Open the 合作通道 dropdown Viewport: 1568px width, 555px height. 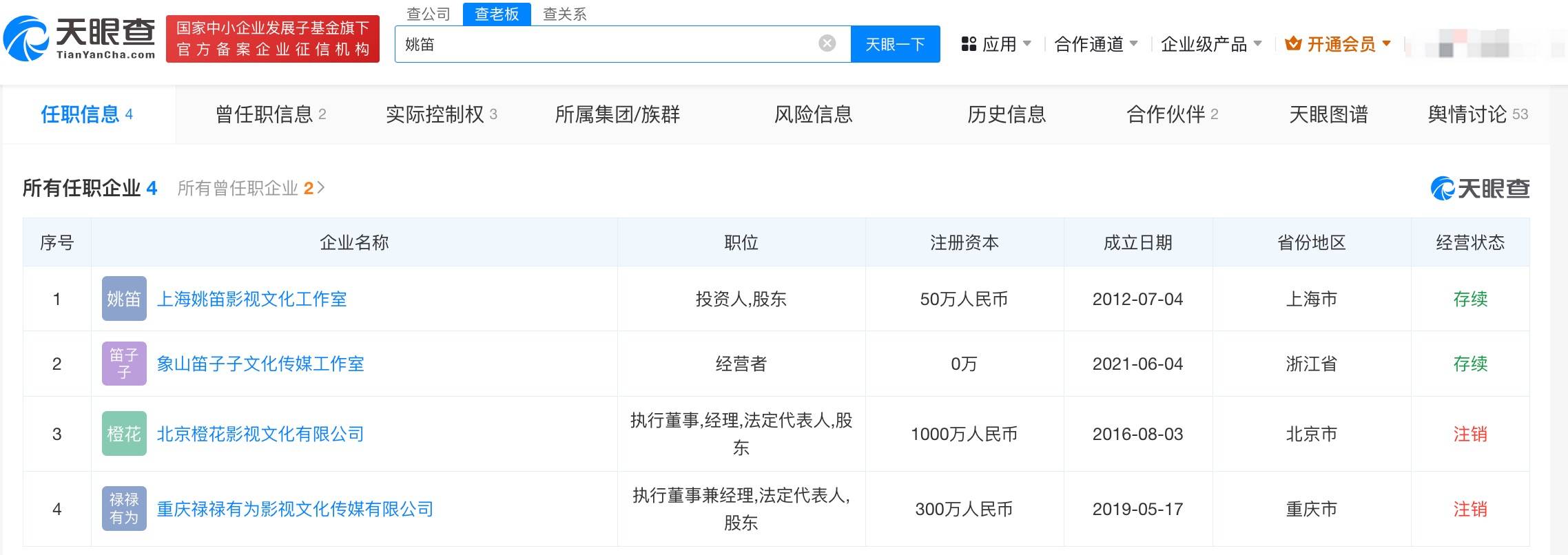coord(1095,44)
